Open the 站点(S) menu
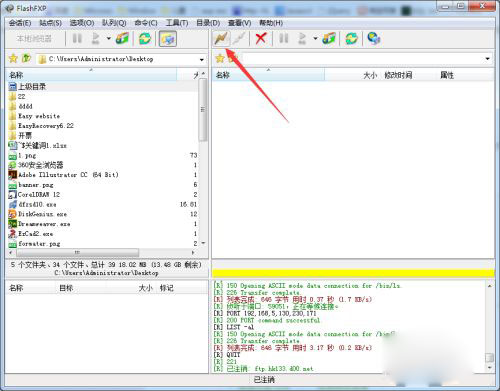The height and width of the screenshot is (391, 500). [50, 23]
